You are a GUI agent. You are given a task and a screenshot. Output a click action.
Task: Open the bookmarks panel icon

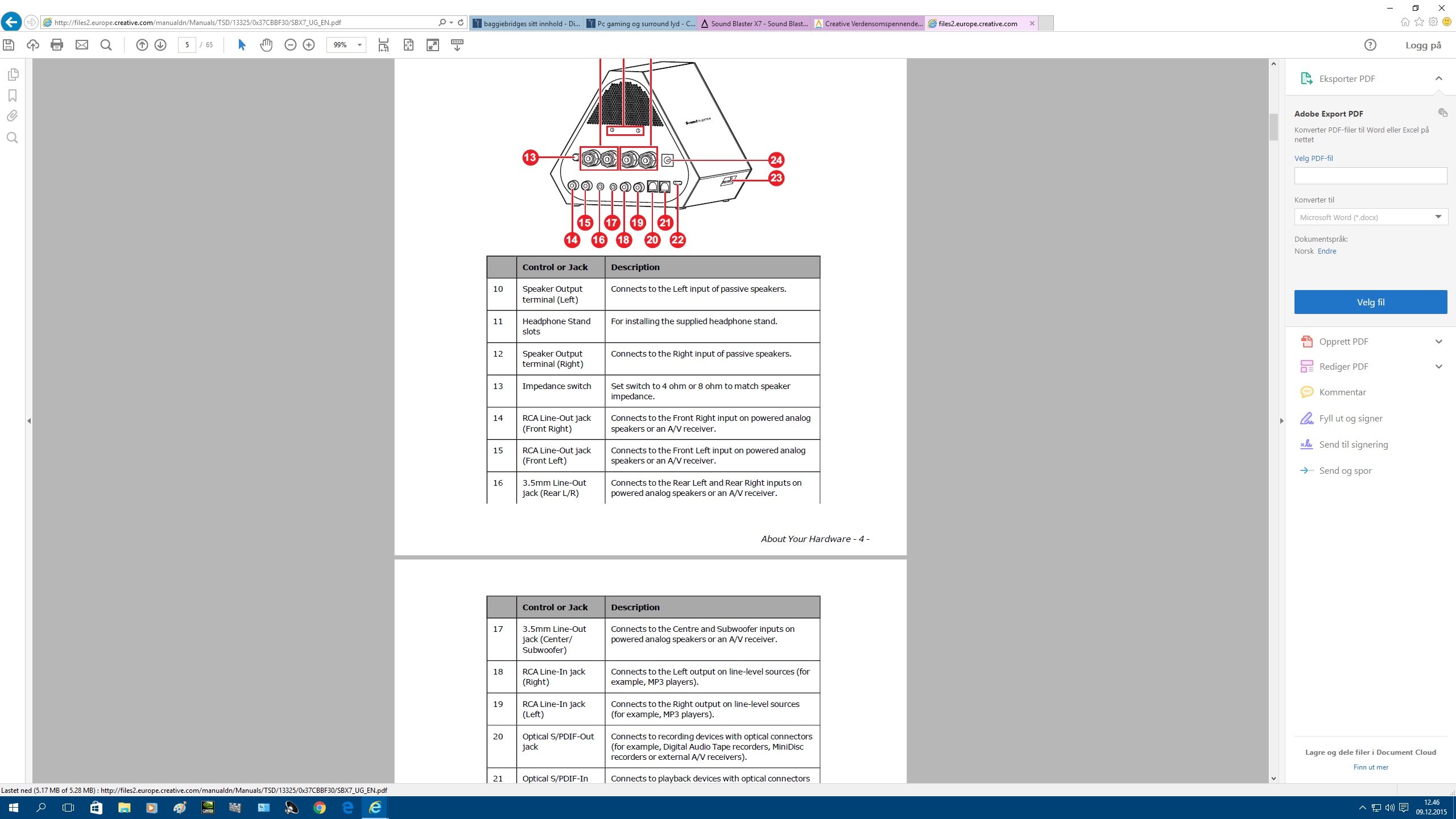tap(13, 96)
